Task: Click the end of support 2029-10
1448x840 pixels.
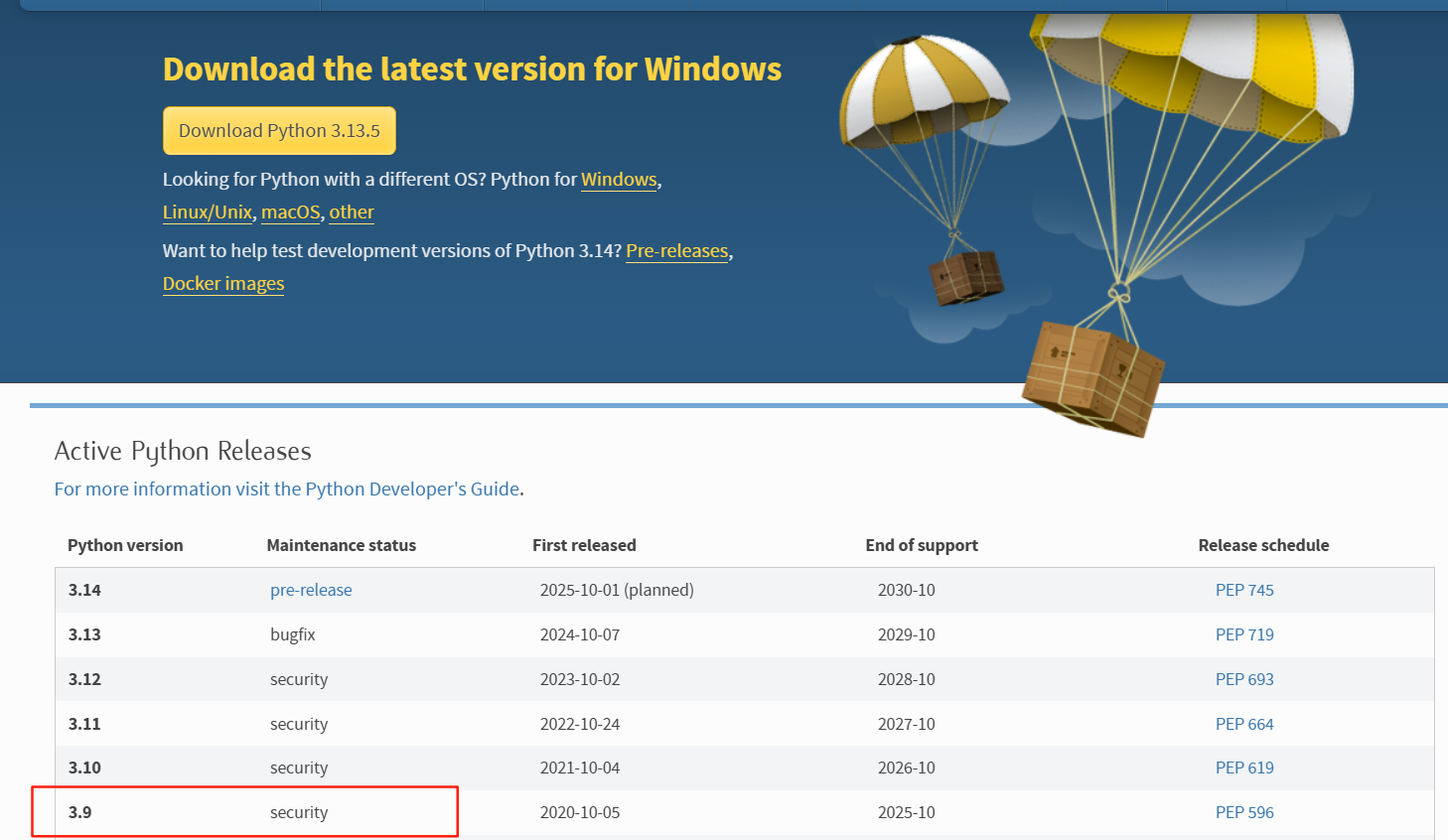Action: pyautogui.click(x=907, y=634)
